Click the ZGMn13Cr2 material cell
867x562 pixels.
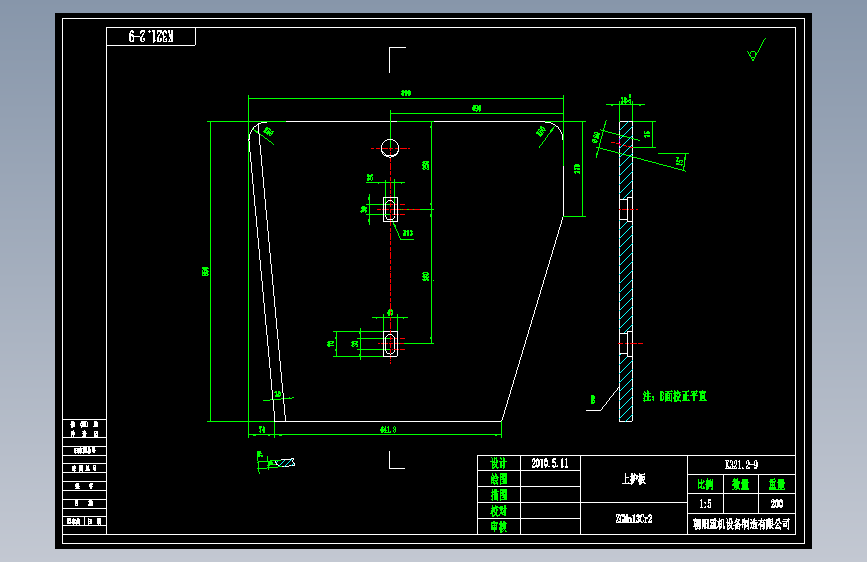coord(634,518)
